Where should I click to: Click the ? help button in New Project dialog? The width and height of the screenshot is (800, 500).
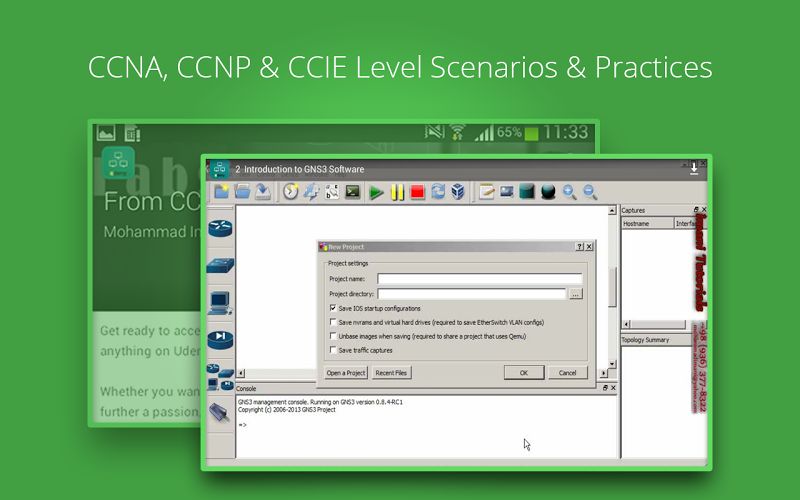580,246
